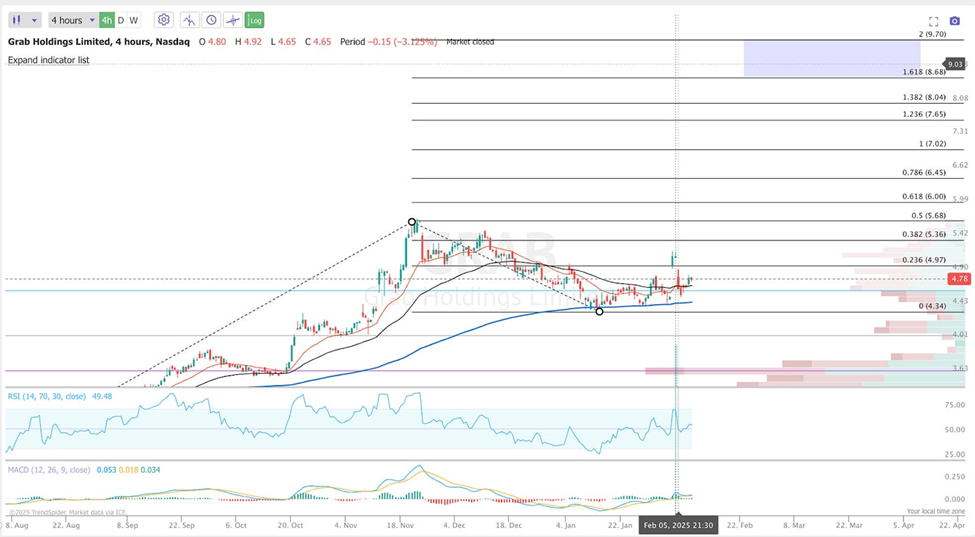Click the '0 (4.34)' Fibonacci label
This screenshot has width=975, height=537.
tap(933, 306)
